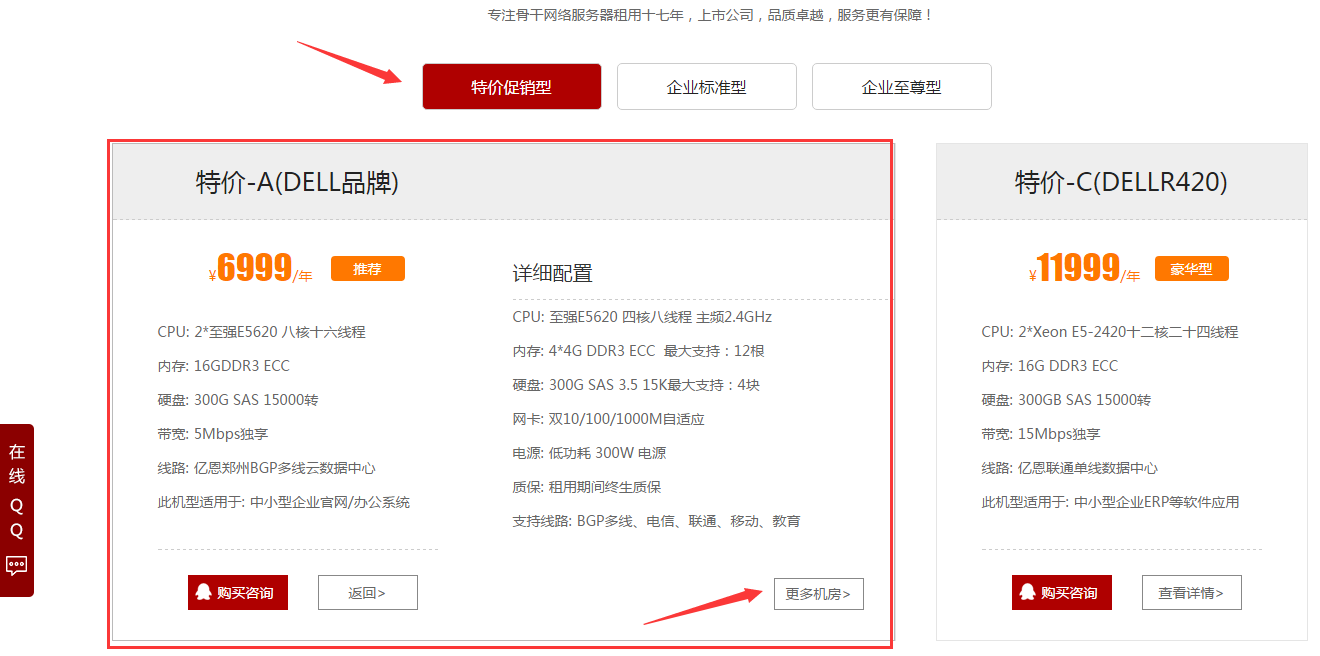This screenshot has height=656, width=1320.
Task: Open 更多机房> for more data centers
Action: (818, 593)
